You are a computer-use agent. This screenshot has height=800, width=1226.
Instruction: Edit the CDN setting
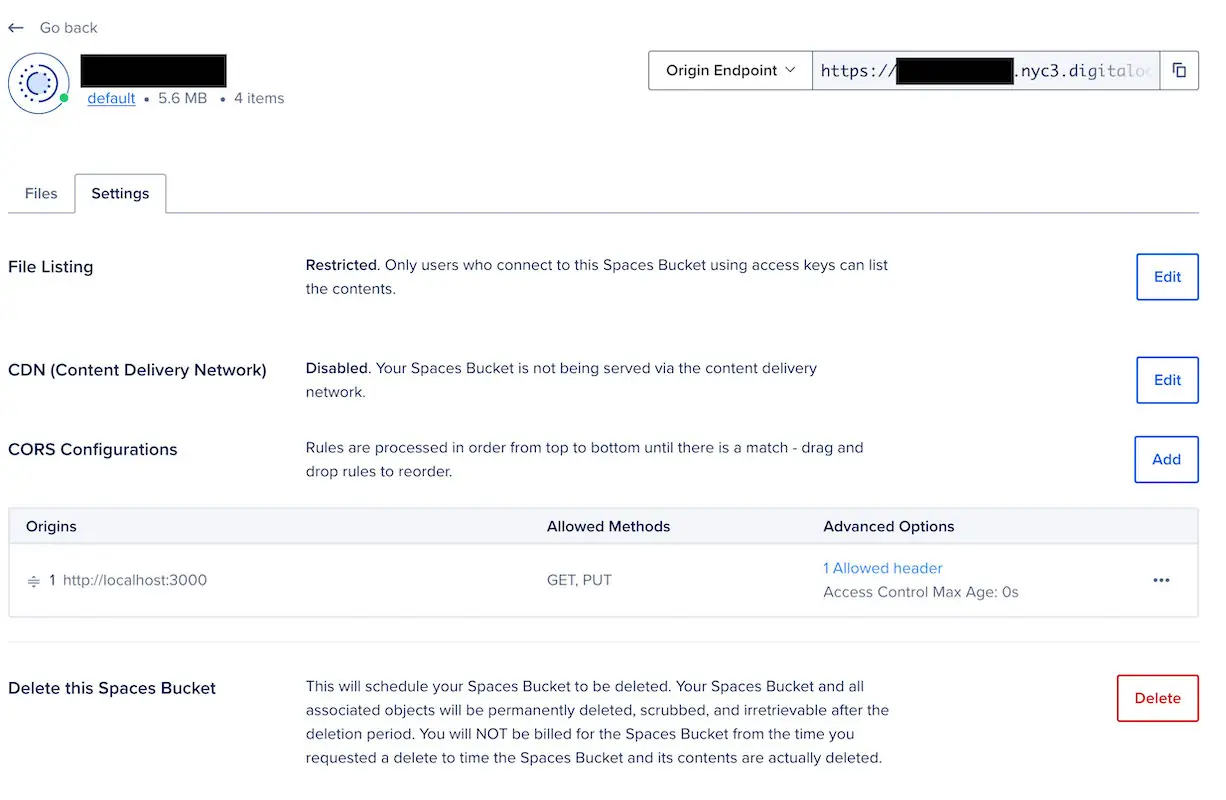(1167, 380)
